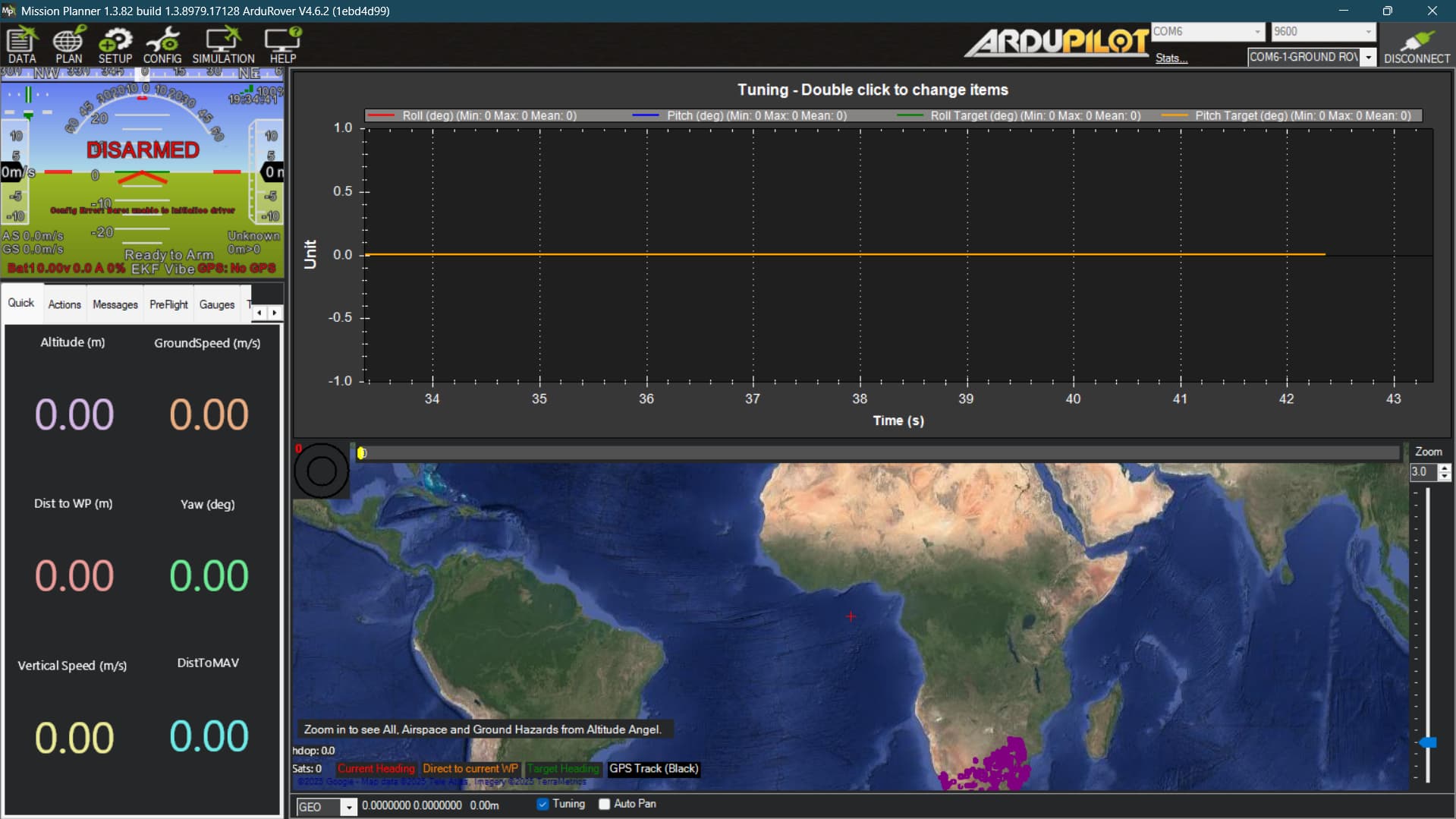Open the PLAN mission editor

point(68,45)
